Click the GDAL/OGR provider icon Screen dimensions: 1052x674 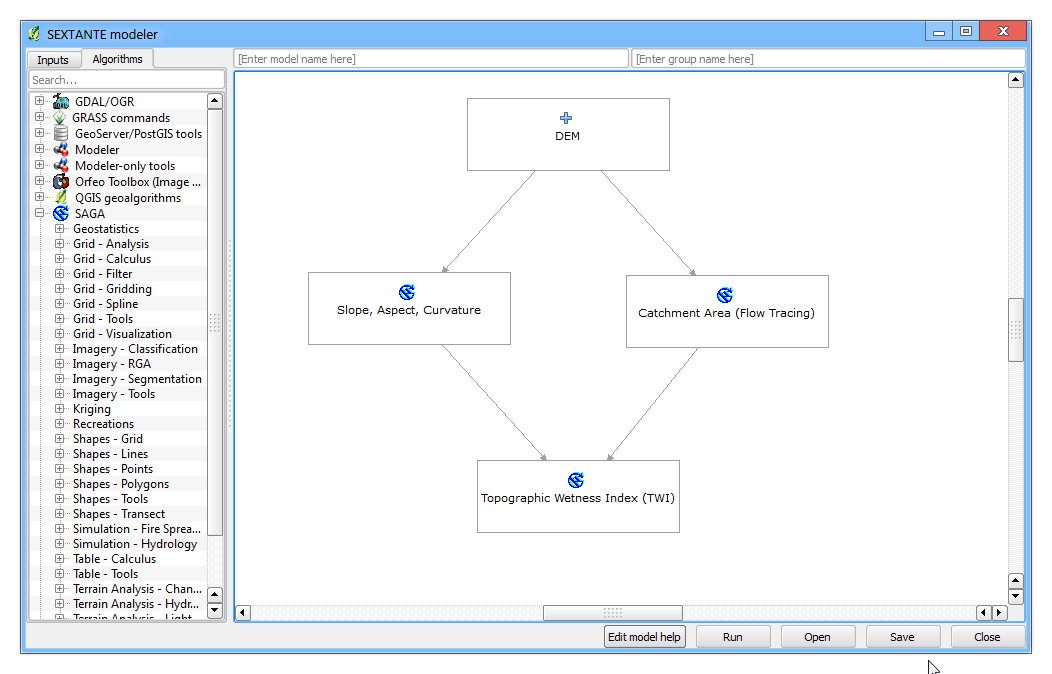(61, 101)
